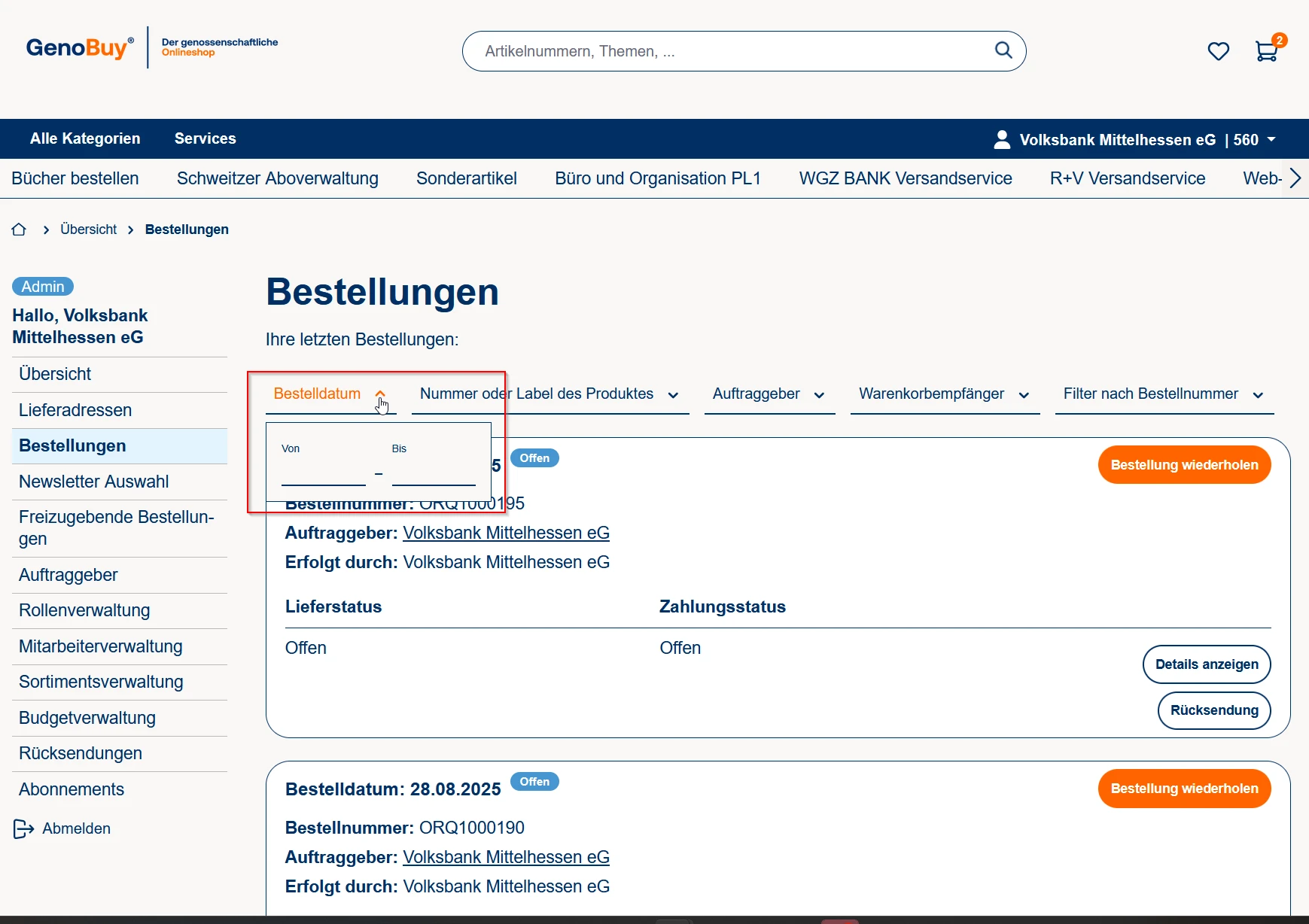Click the Abmelden logout icon
The image size is (1309, 924).
[x=23, y=828]
